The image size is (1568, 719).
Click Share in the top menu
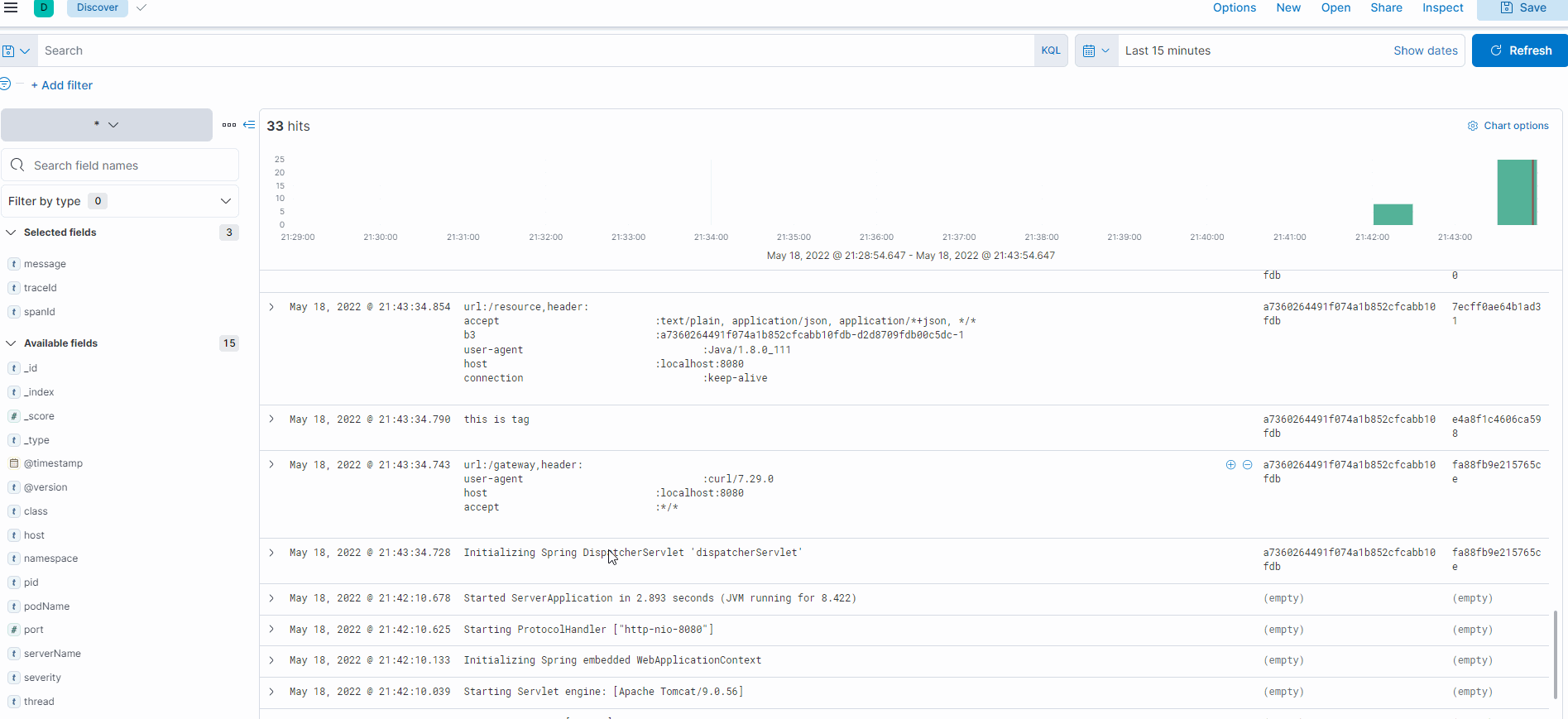tap(1386, 7)
